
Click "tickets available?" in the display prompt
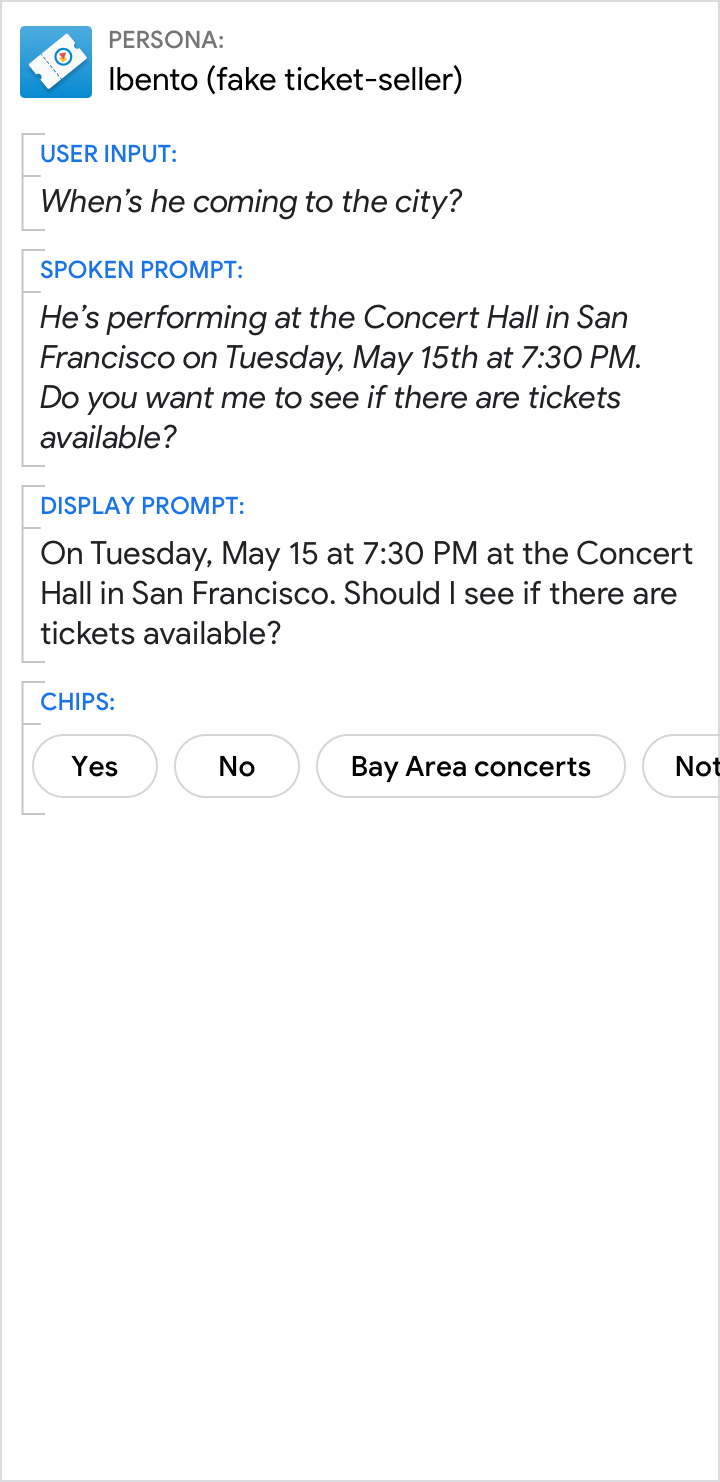pyautogui.click(x=160, y=633)
